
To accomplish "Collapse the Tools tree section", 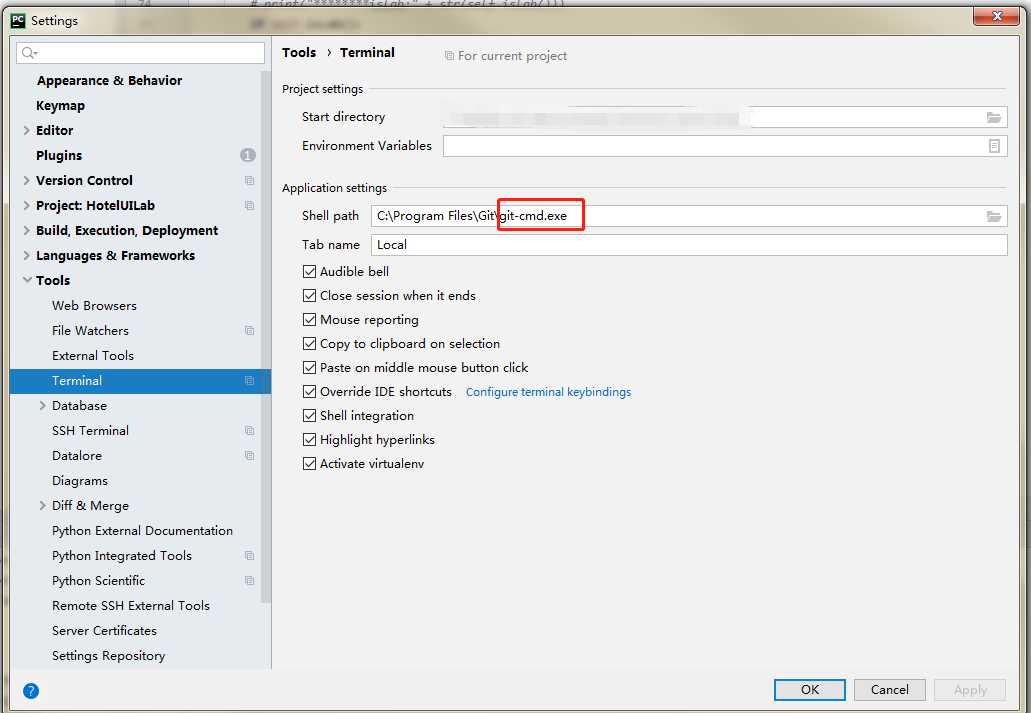I will (x=27, y=281).
